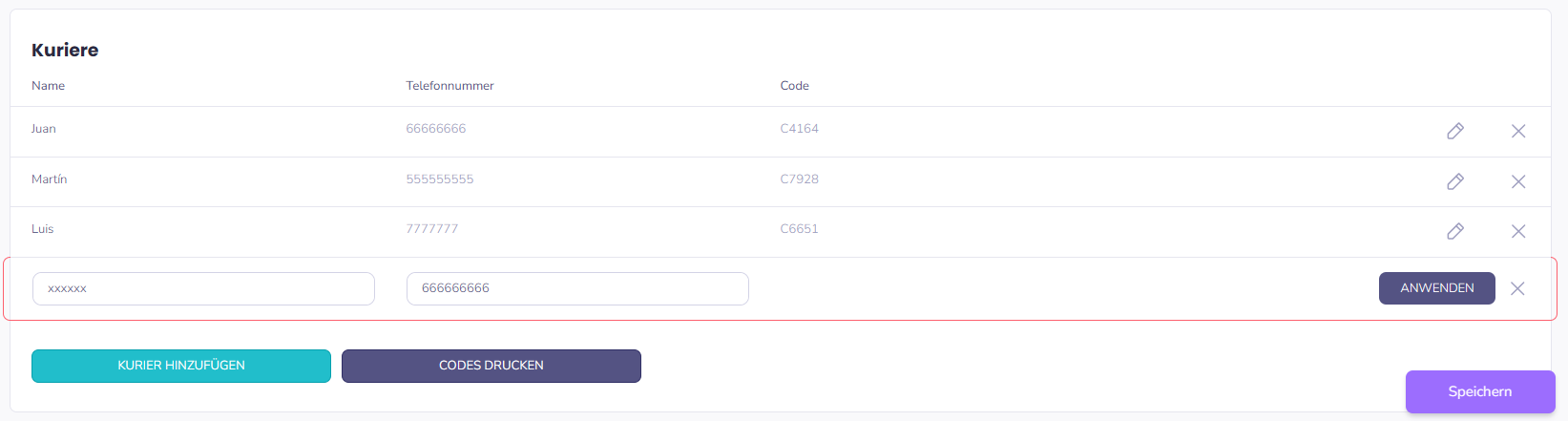Image resolution: width=1568 pixels, height=421 pixels.
Task: Click Martín's code C7928
Action: pos(799,179)
